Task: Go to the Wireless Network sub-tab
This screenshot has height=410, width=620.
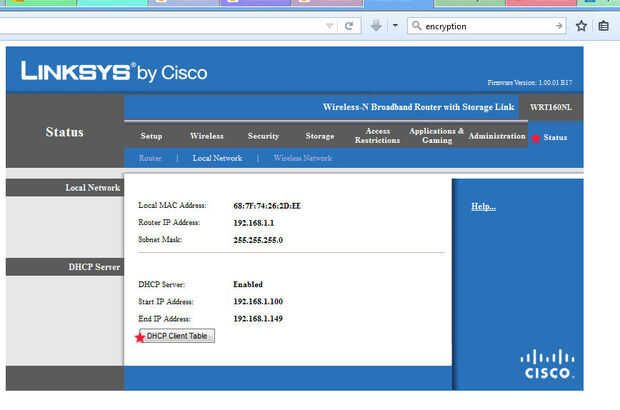Action: (302, 158)
